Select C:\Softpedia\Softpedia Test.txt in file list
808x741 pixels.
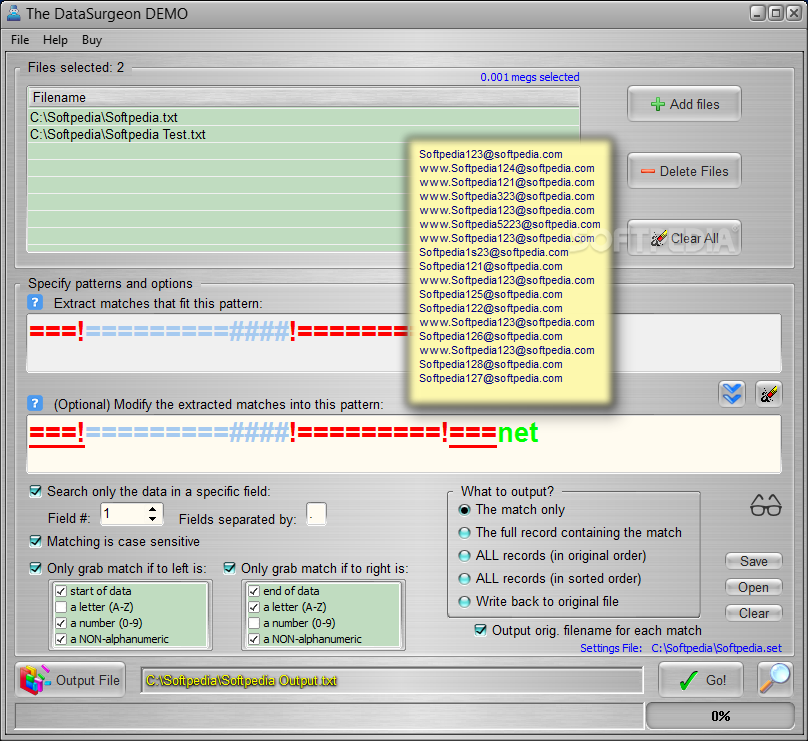point(304,134)
